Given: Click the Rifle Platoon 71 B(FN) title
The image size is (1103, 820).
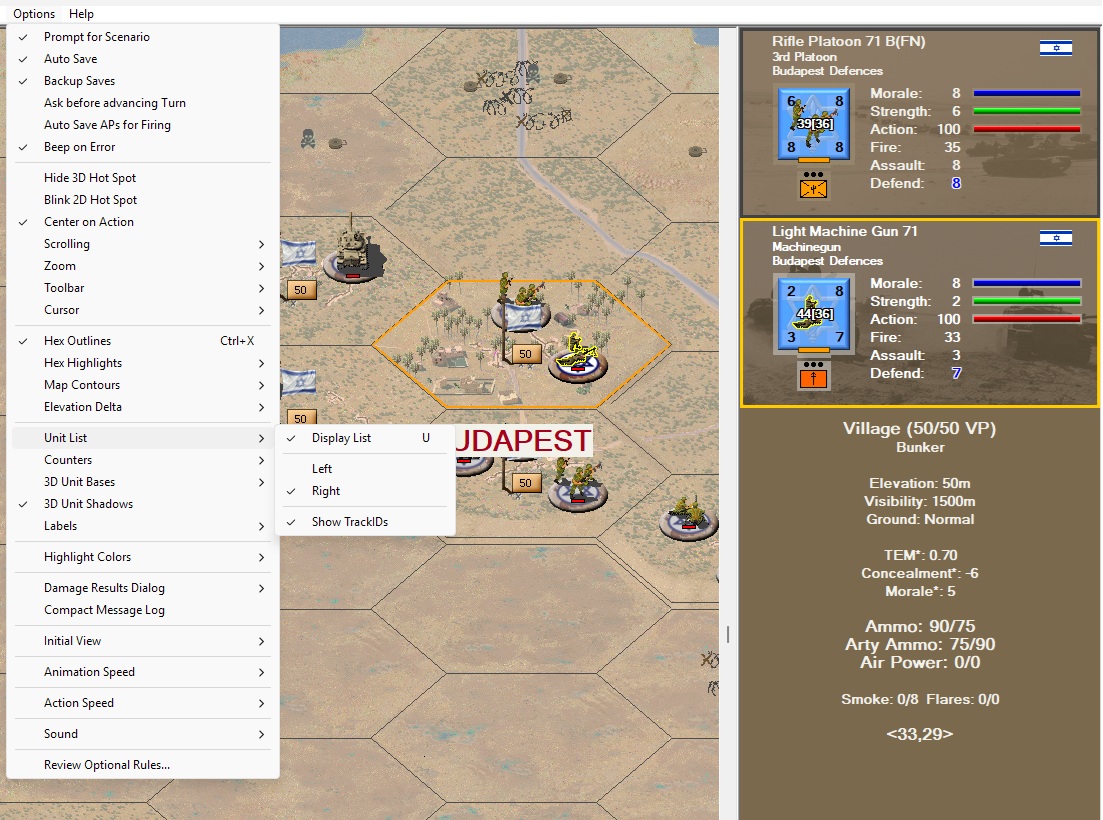Looking at the screenshot, I should (x=848, y=41).
